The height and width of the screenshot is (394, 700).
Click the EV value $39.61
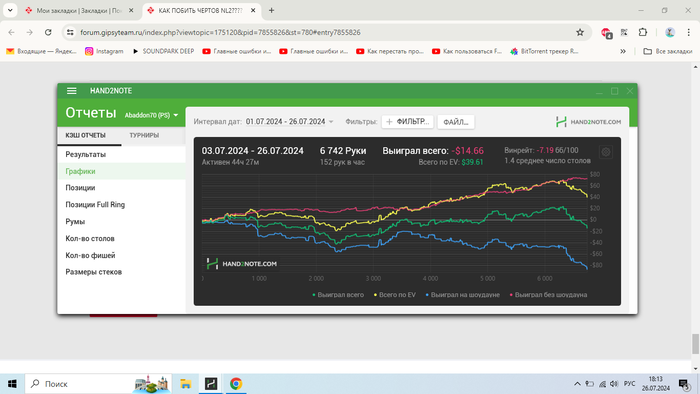coord(472,162)
